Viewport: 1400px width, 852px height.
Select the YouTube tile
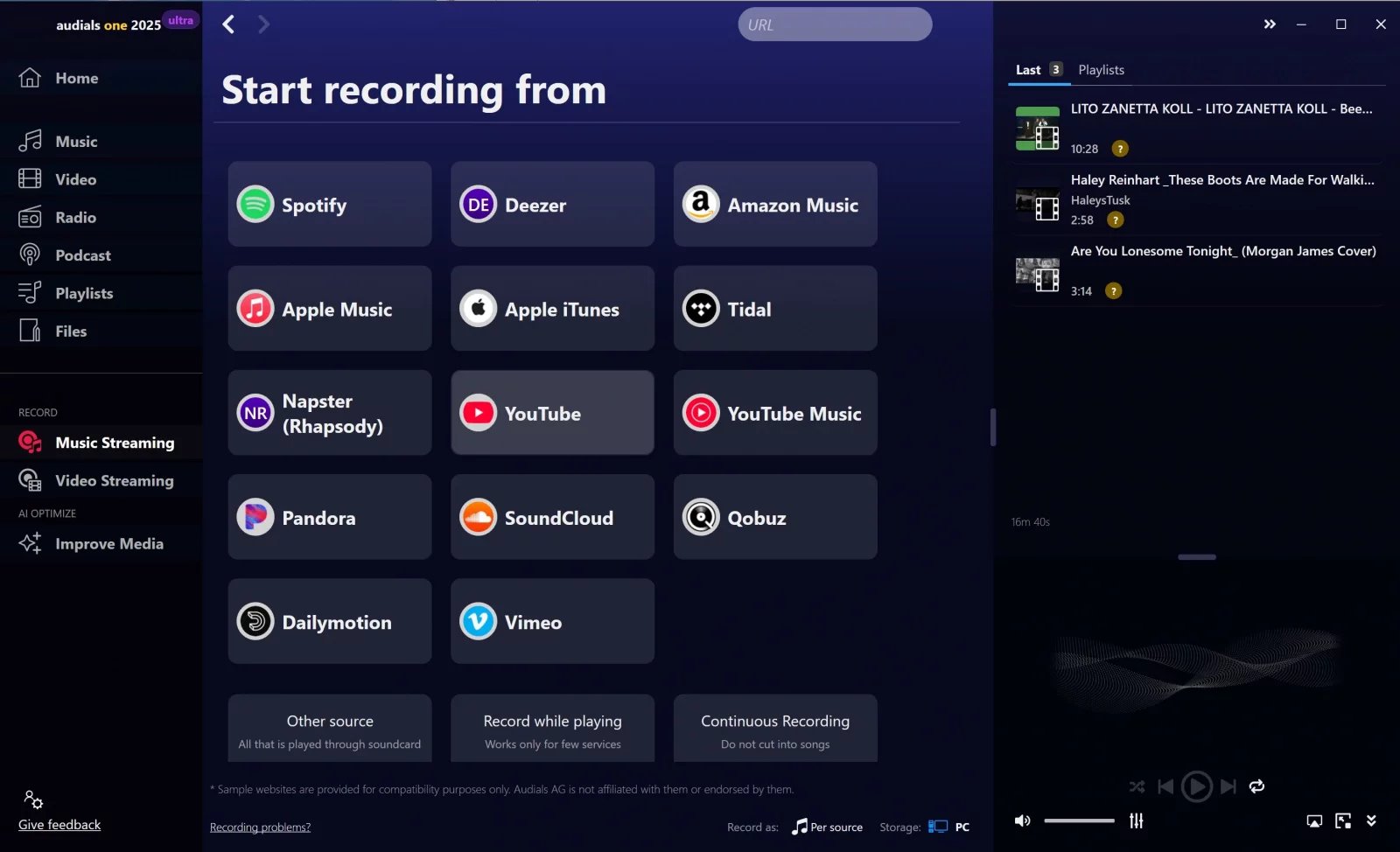pyautogui.click(x=552, y=413)
